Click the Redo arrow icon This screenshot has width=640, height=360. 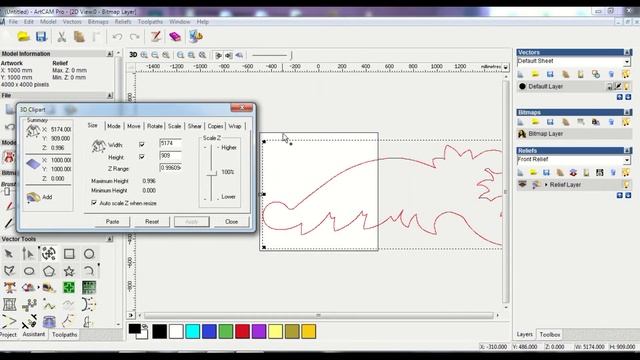pyautogui.click(x=135, y=37)
